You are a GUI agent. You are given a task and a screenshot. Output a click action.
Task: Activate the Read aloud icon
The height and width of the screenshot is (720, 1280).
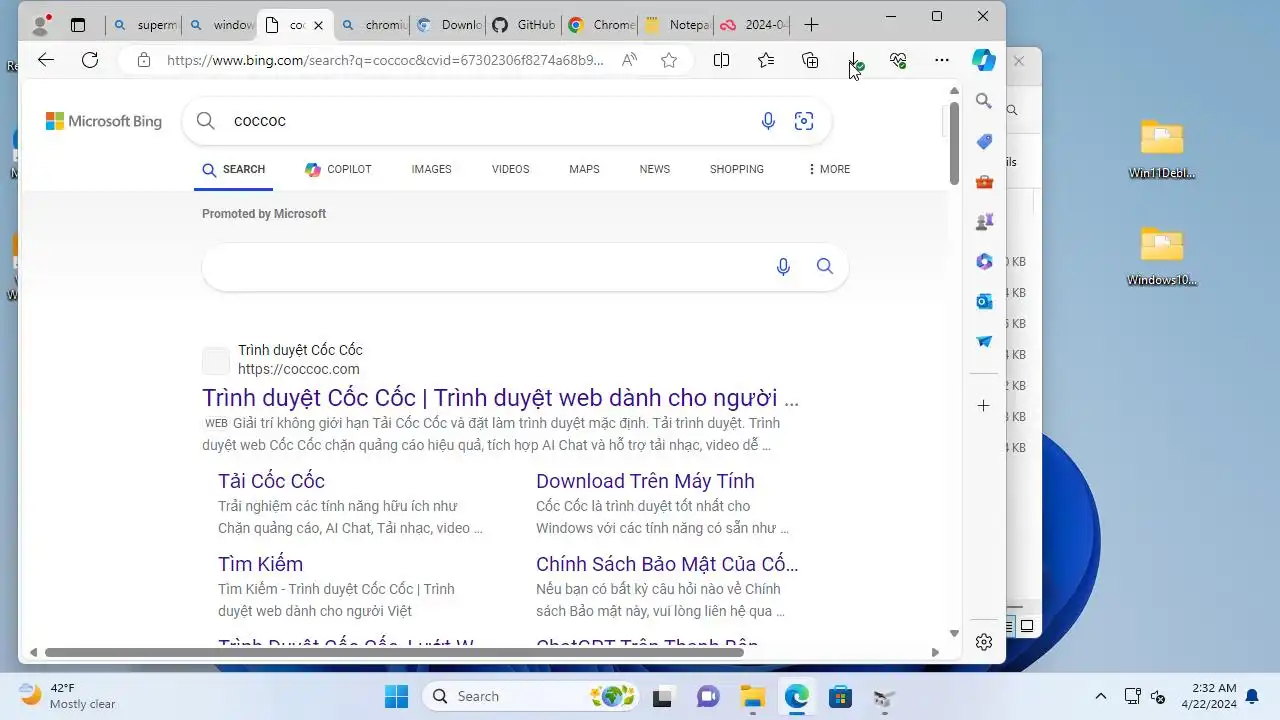[x=629, y=60]
